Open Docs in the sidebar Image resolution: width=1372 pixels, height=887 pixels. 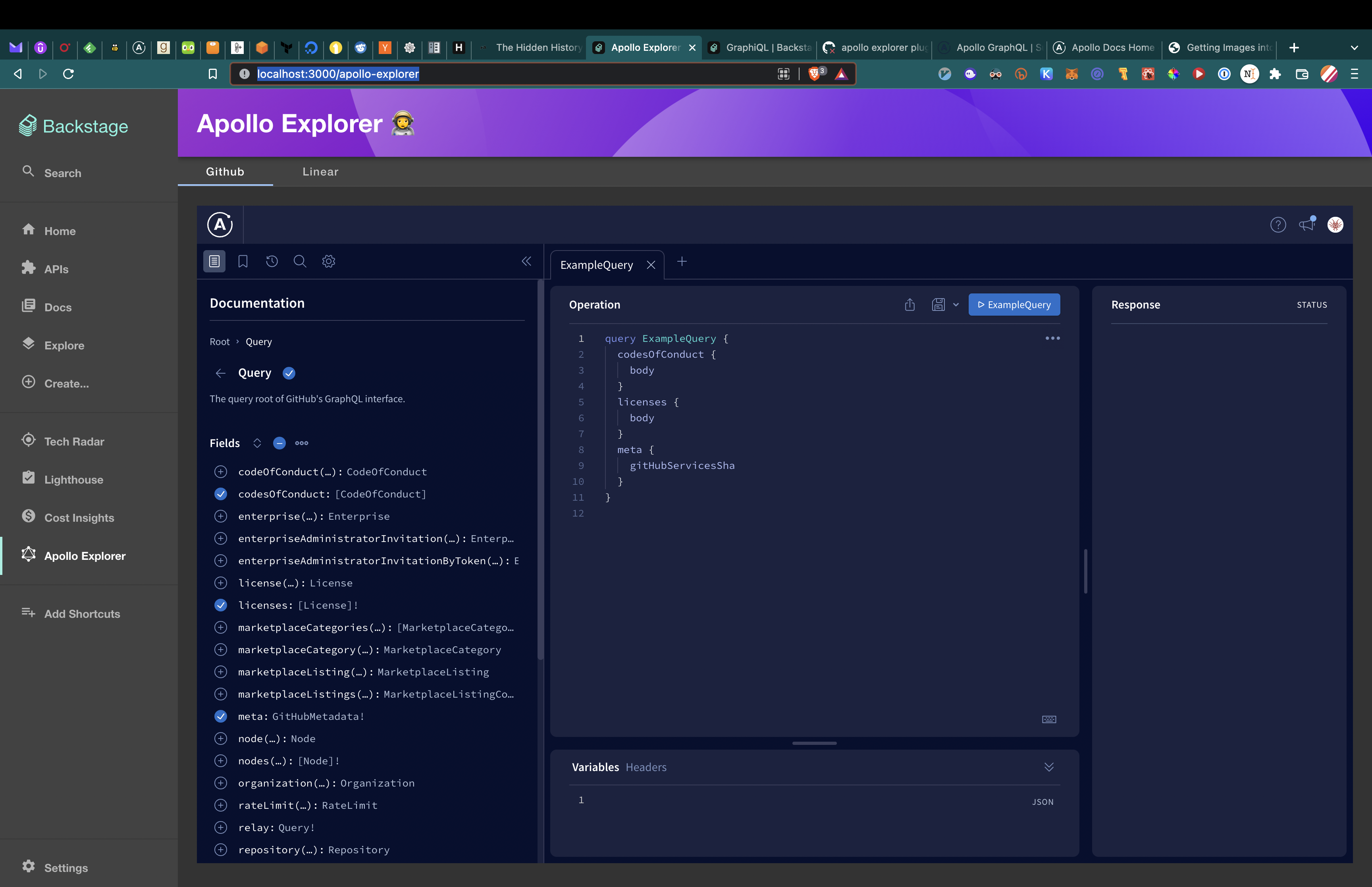click(x=58, y=307)
